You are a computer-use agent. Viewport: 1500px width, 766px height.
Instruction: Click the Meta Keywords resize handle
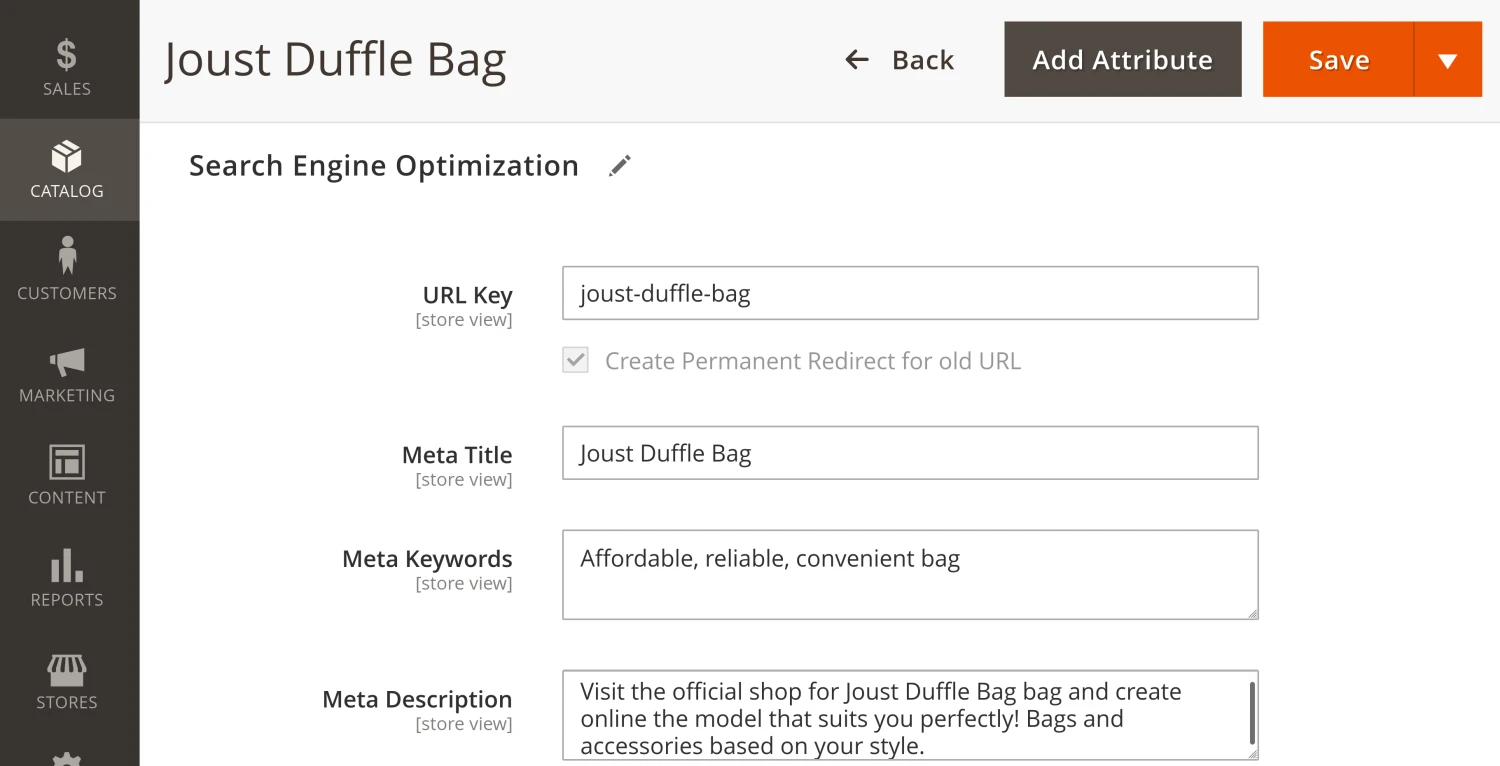(x=1252, y=613)
